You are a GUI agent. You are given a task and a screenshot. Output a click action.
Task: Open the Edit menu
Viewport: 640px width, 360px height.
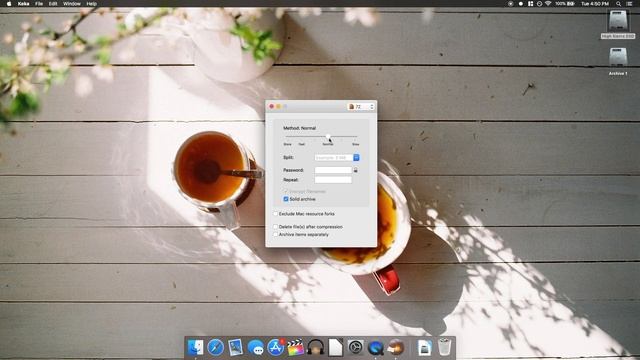coord(53,4)
